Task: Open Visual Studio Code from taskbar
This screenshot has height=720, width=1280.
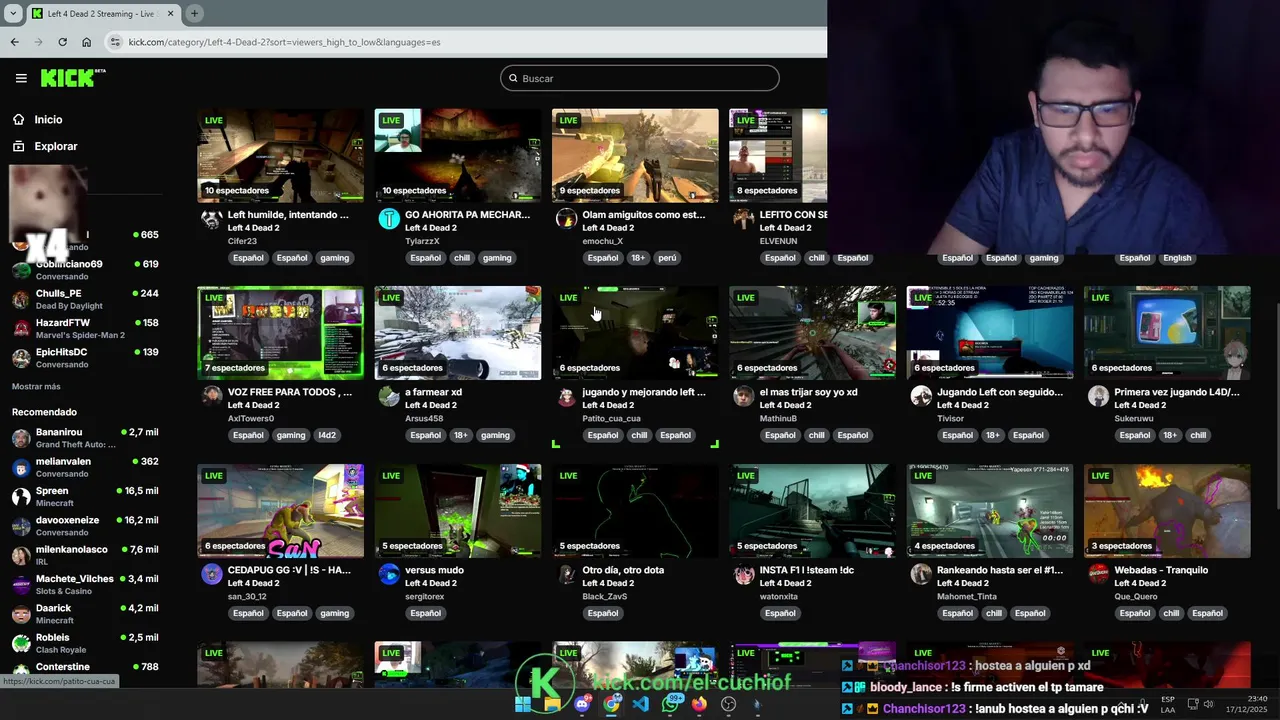Action: pos(641,704)
